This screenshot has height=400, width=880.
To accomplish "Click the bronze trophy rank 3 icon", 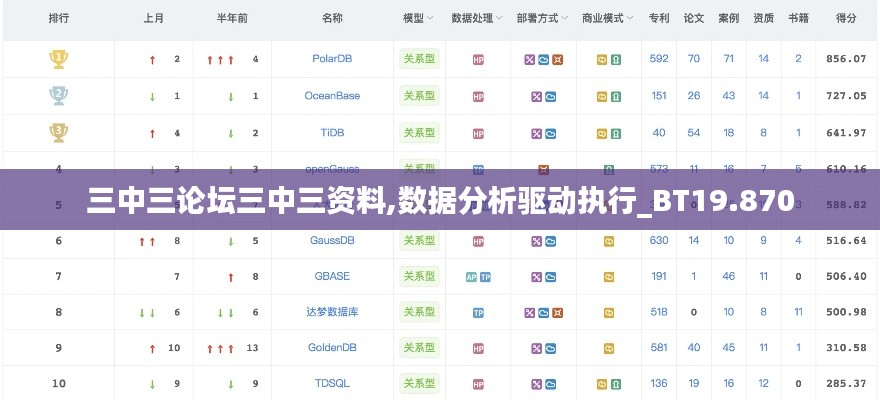I will [58, 133].
